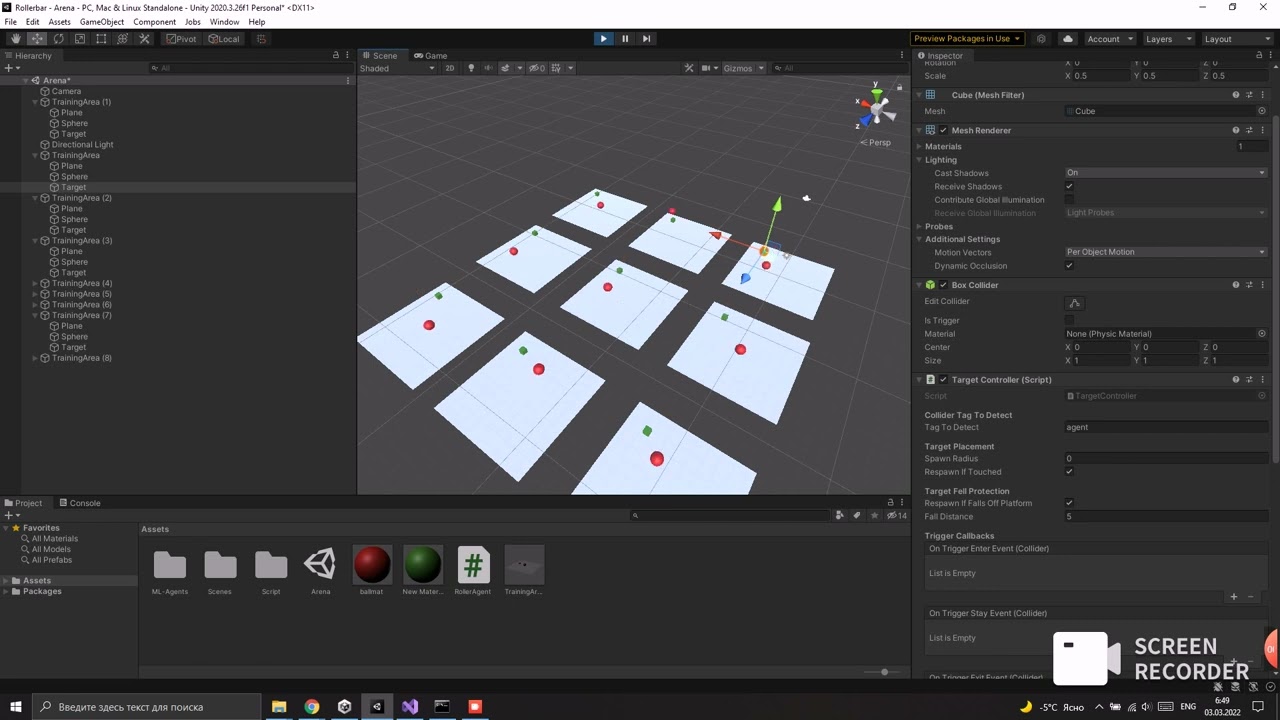Open File Explorer from the taskbar
Screen dimensions: 1280x720
[279, 707]
